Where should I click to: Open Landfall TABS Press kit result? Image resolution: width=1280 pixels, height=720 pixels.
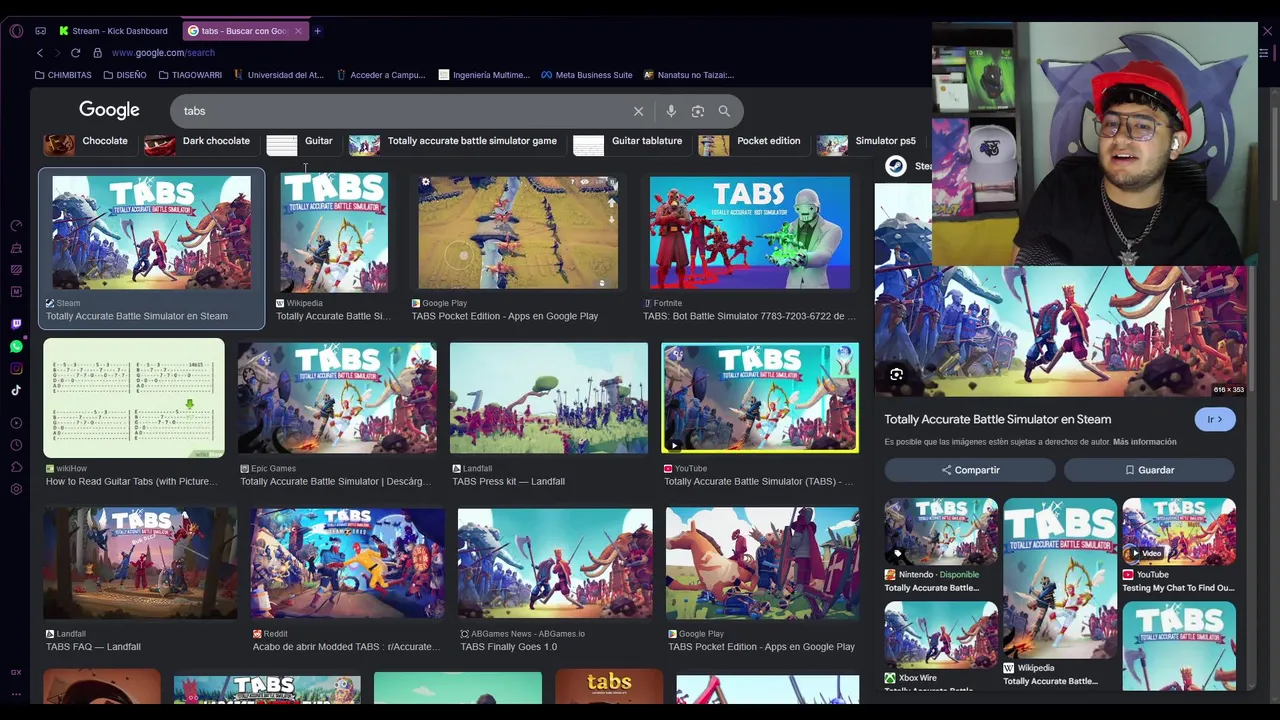coord(549,414)
